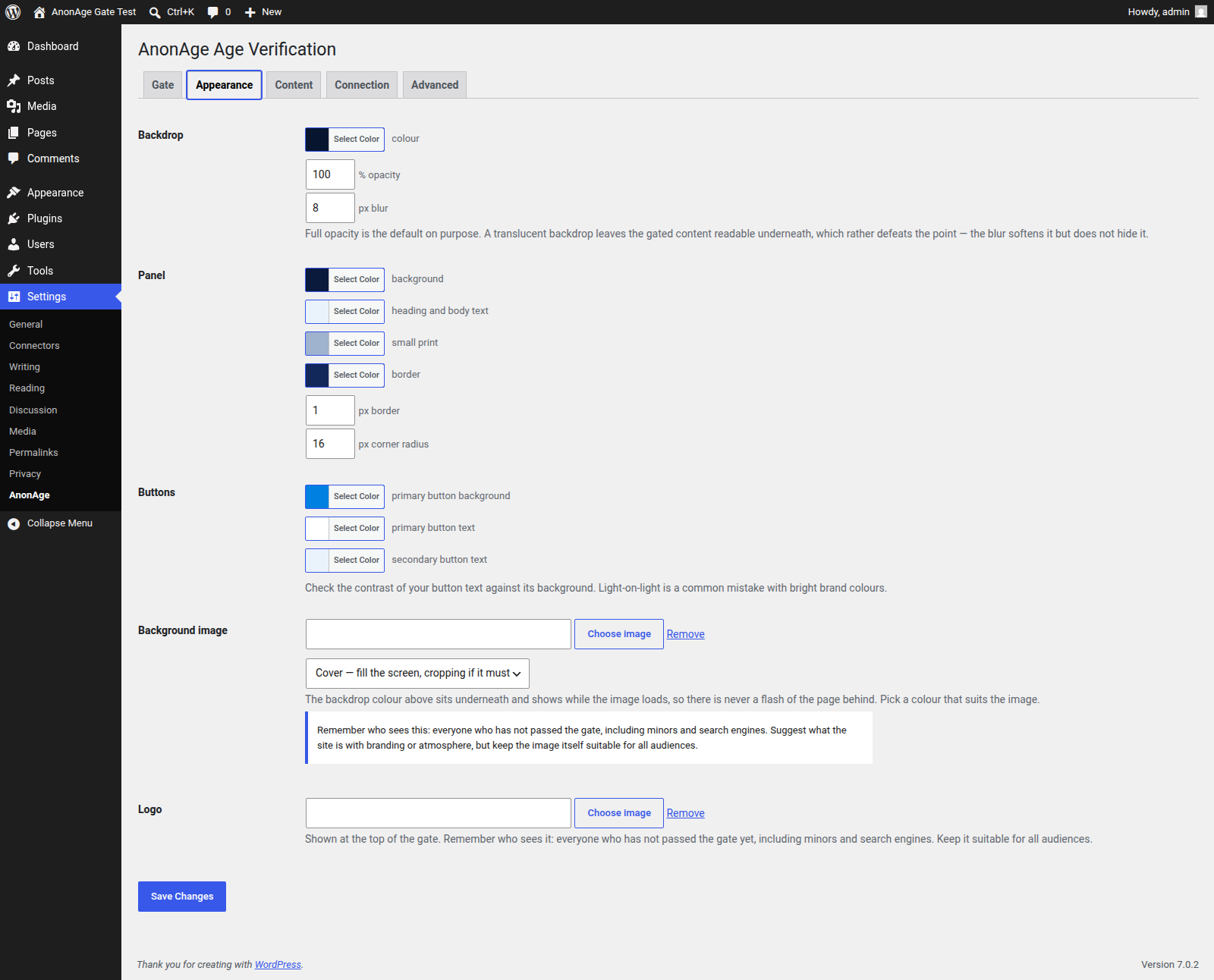Click the New label in admin bar
Image resolution: width=1214 pixels, height=980 pixels.
pos(272,12)
